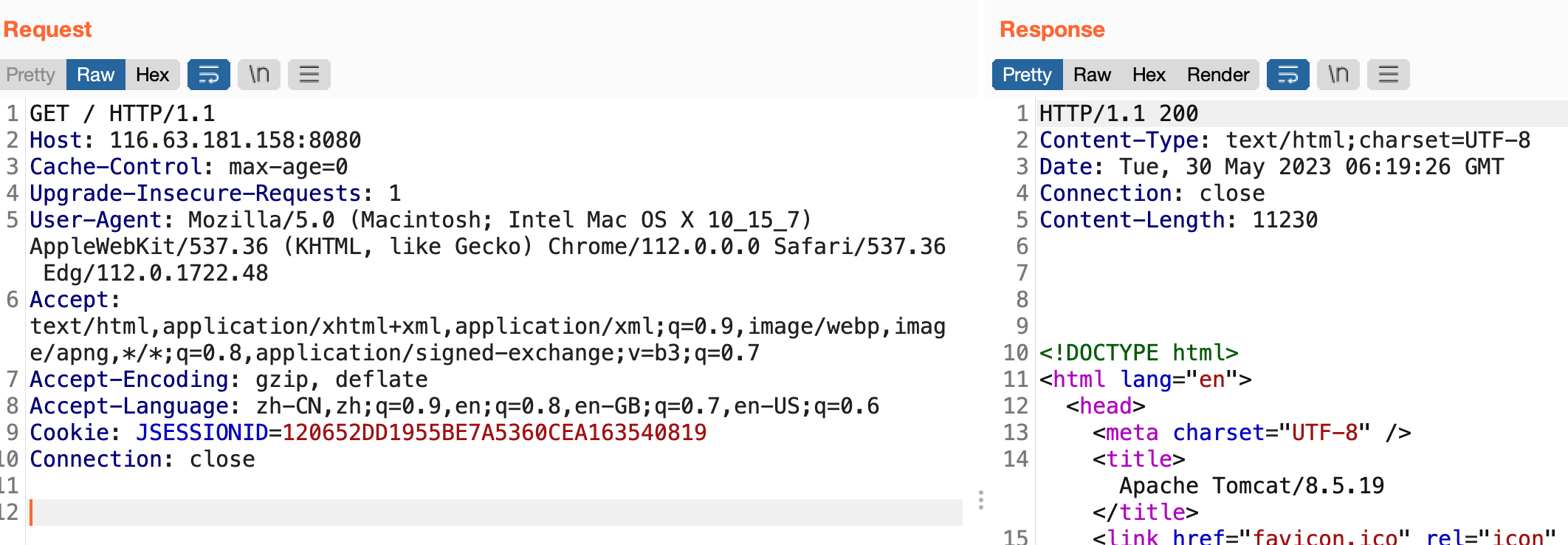Switch Request view to Hex
Viewport: 1568px width, 545px height.
153,75
